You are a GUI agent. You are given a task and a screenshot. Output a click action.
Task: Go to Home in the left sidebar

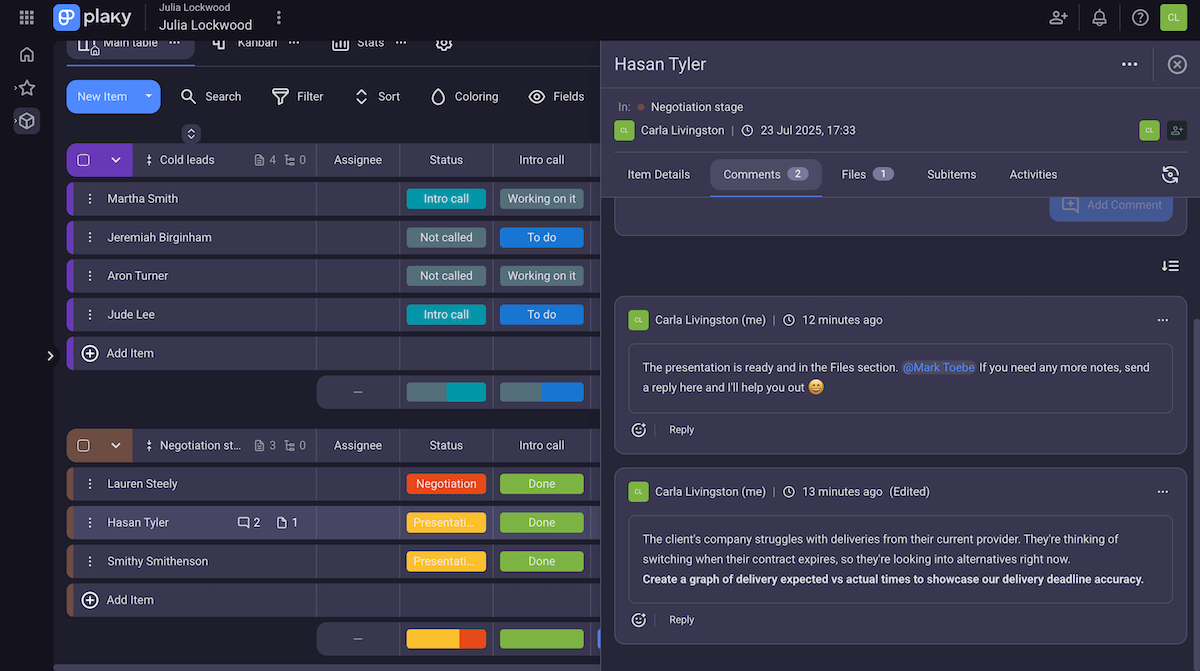pos(26,54)
